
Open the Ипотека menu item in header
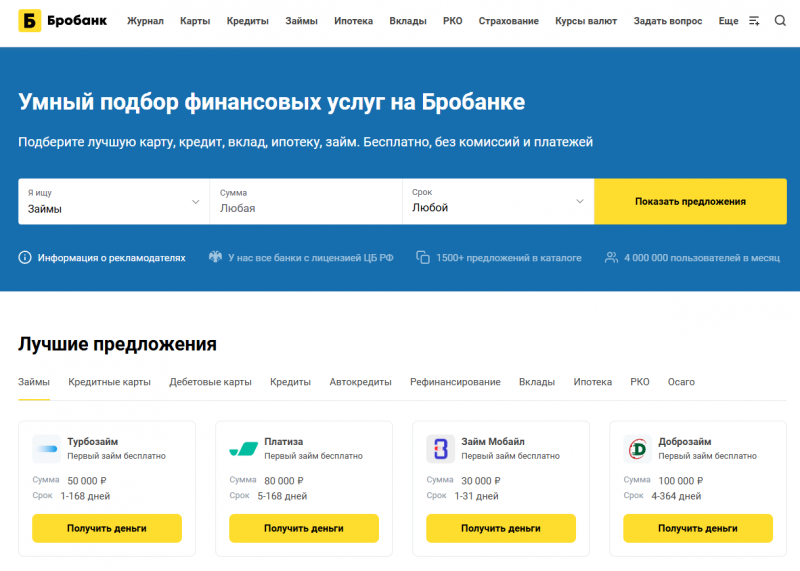(x=353, y=21)
